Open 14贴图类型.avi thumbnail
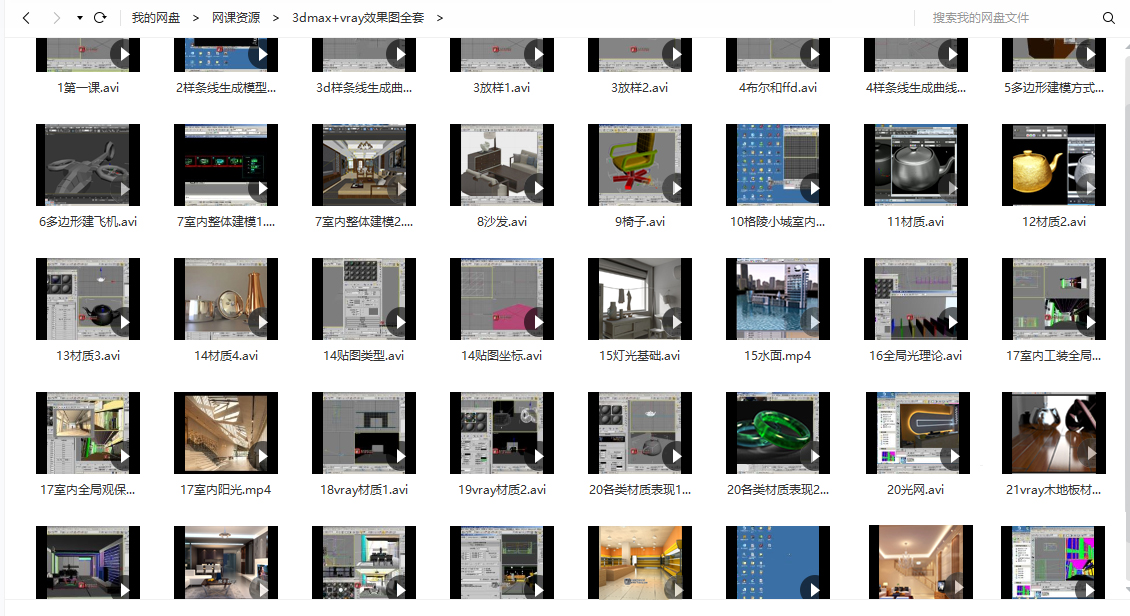 click(x=364, y=299)
